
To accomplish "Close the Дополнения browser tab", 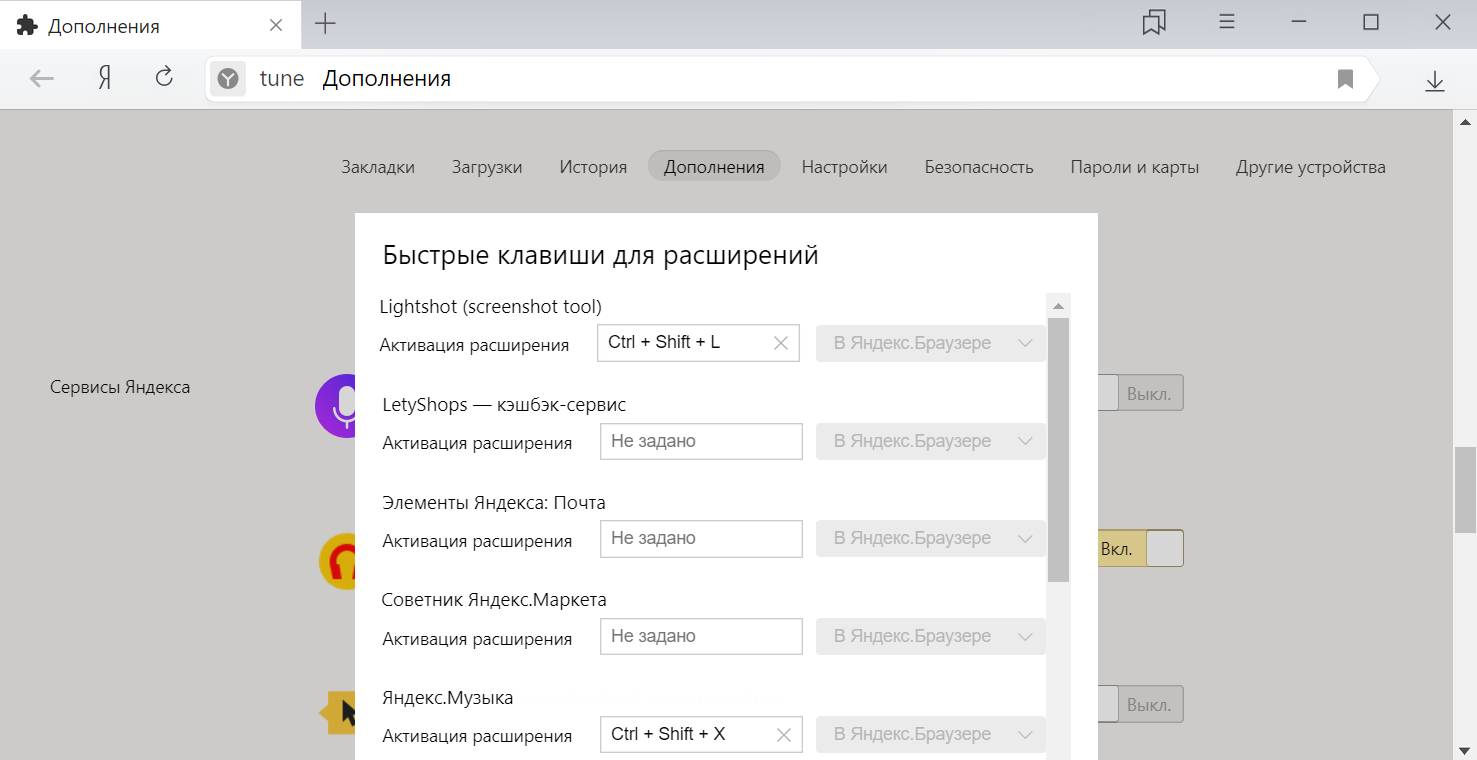I will click(x=276, y=25).
